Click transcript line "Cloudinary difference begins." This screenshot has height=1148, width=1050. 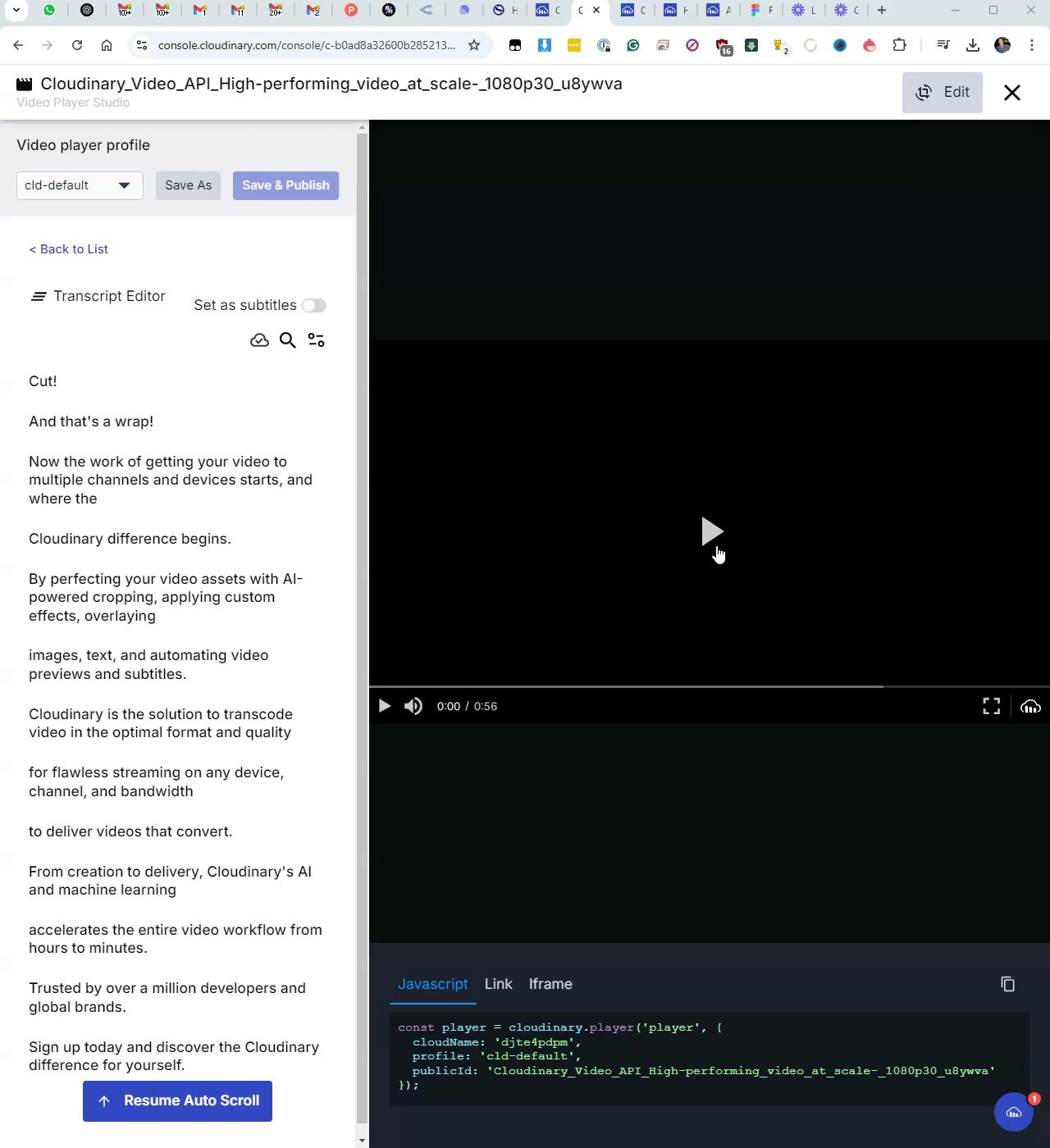(x=130, y=539)
